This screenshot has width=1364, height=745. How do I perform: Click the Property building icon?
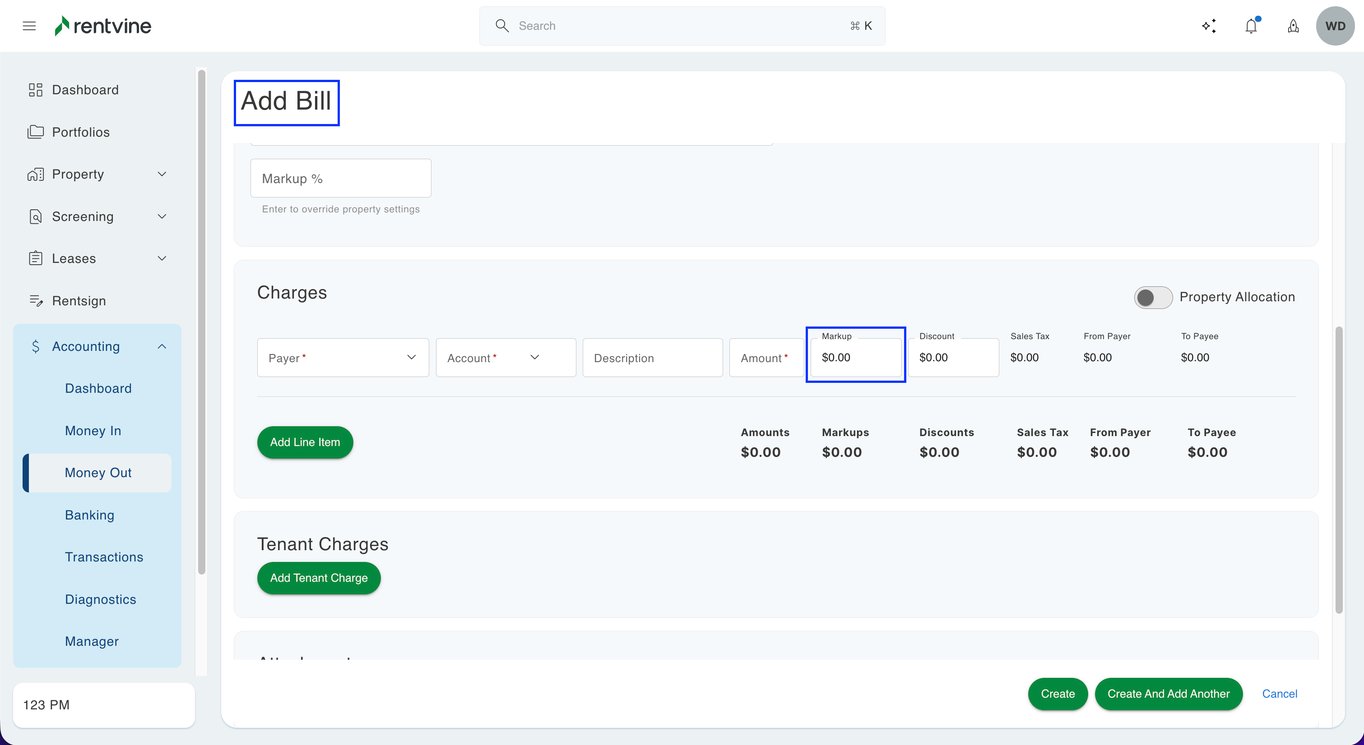coord(36,174)
